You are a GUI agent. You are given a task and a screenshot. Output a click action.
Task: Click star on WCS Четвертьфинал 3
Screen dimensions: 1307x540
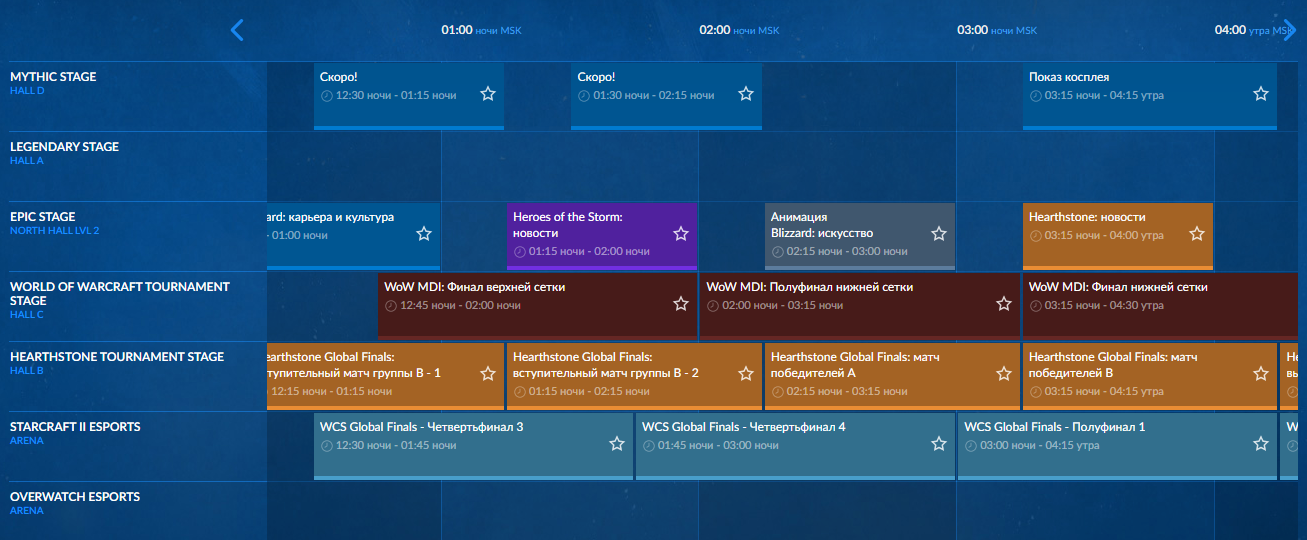tap(616, 444)
